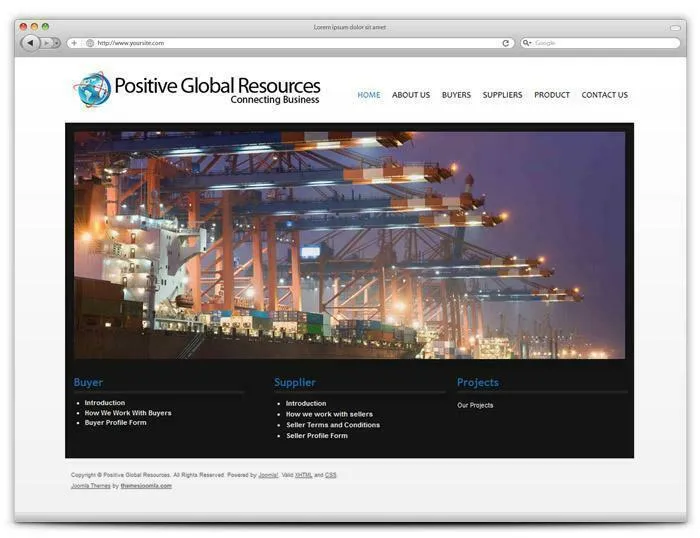700x538 pixels.
Task: Click the plus add-bookmark icon in address bar
Action: (x=74, y=43)
